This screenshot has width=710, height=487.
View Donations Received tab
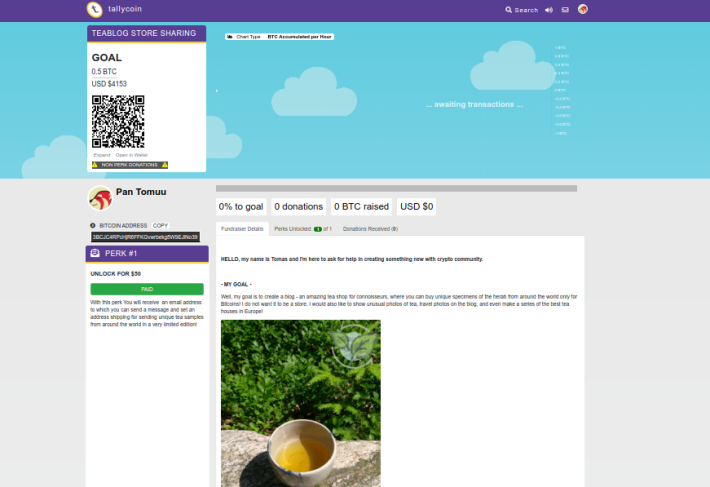pos(370,229)
